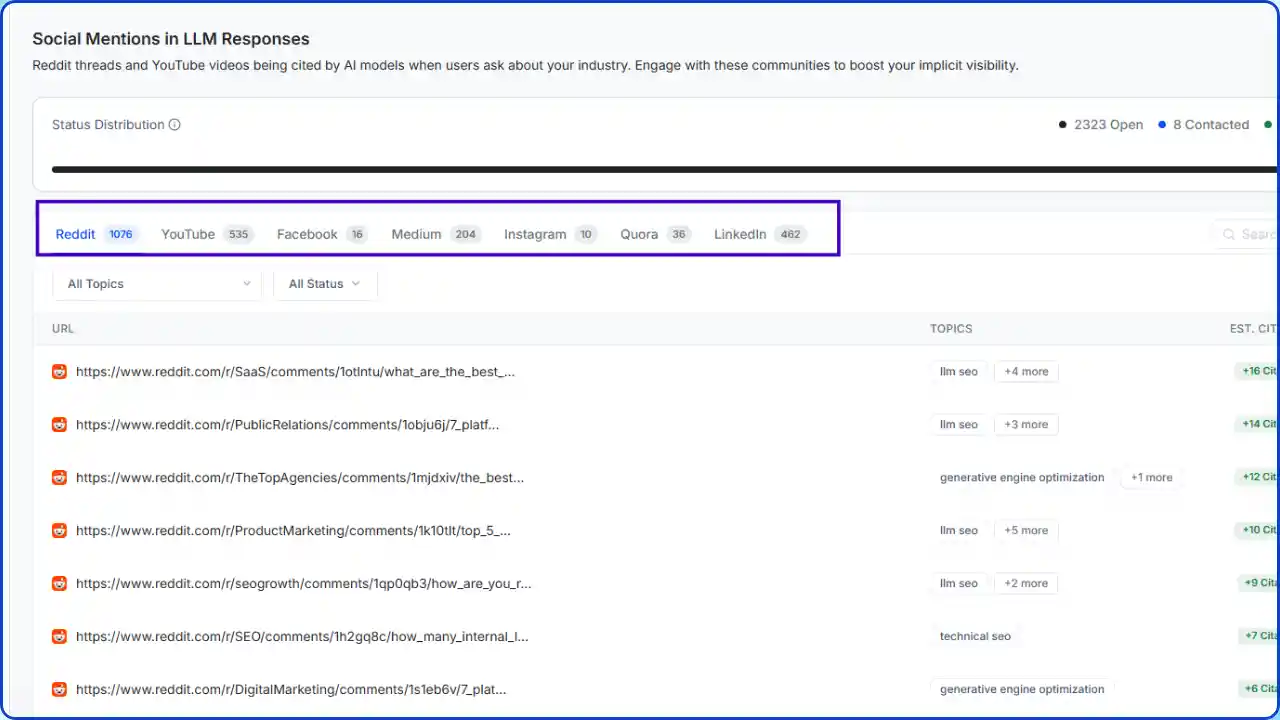
Task: Expand +3 more topics in PublicRelations row
Action: pyautogui.click(x=1026, y=424)
